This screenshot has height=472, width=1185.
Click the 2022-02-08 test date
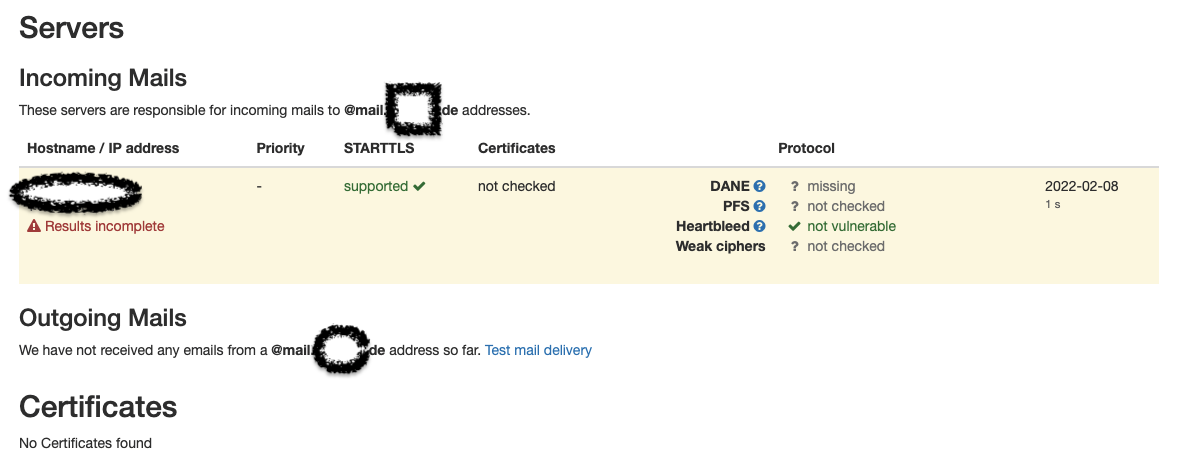[1081, 186]
